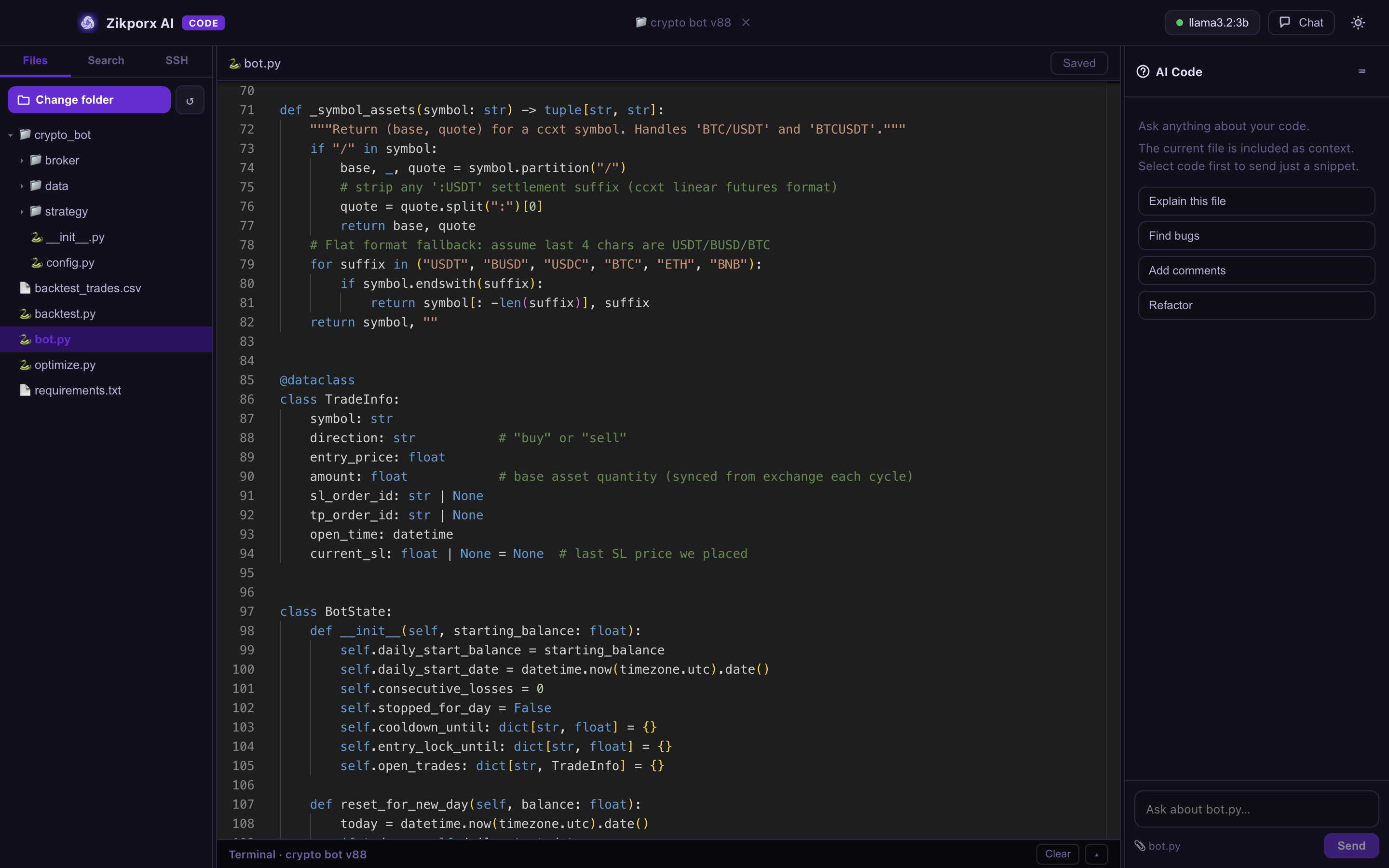Click the CODE badge beside Zikporx AI
Screen dimensions: 1389x868
203,23
